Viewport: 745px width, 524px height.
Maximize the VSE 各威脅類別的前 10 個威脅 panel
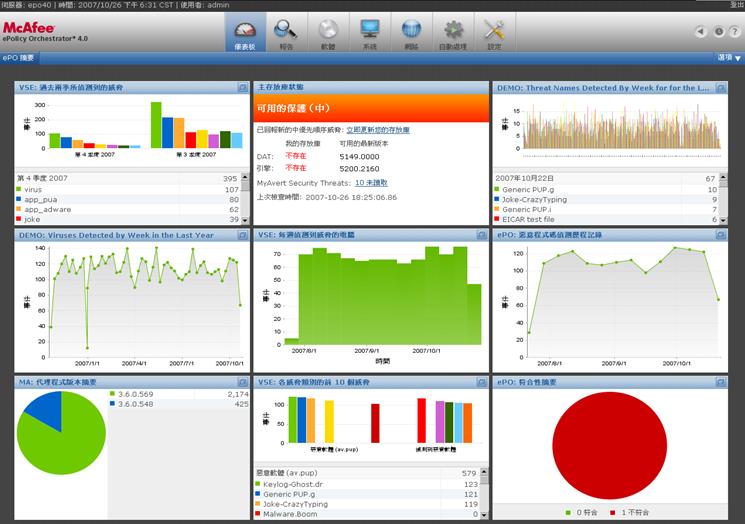(x=482, y=382)
